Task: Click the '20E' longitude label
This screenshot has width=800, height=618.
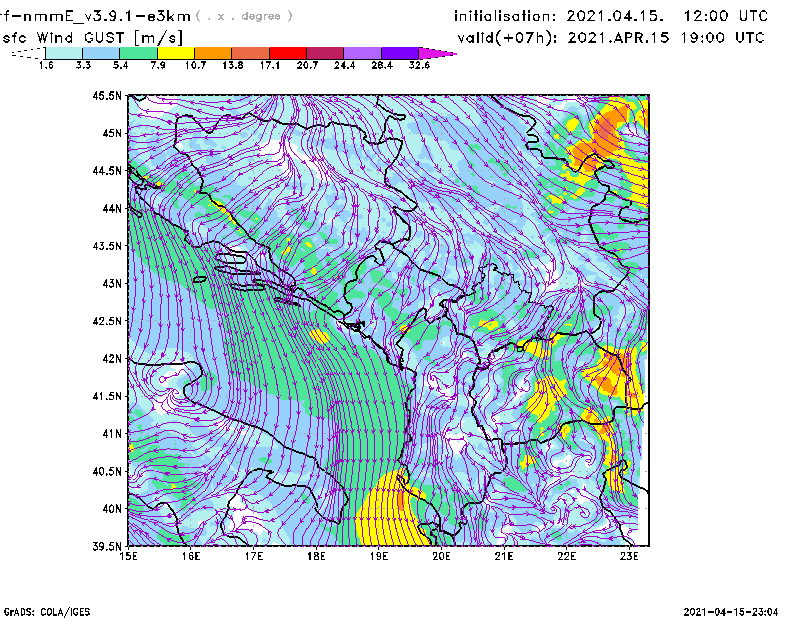Action: click(x=441, y=556)
